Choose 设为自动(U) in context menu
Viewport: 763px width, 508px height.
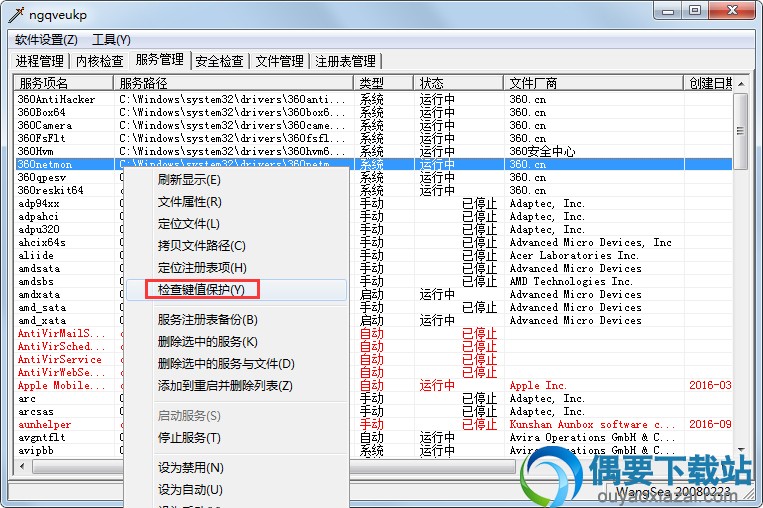click(x=236, y=490)
